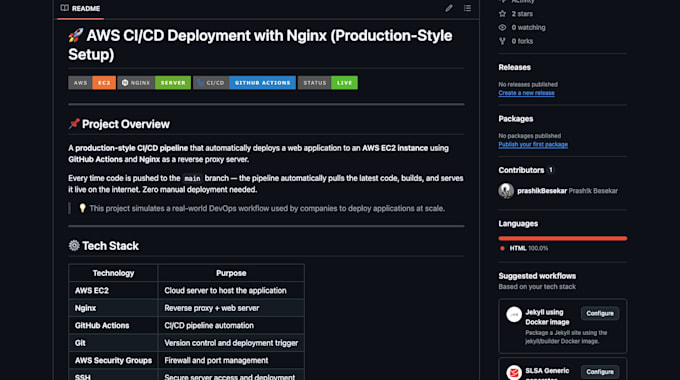680x380 pixels.
Task: Click the Suggested workflows heading
Action: (x=537, y=276)
